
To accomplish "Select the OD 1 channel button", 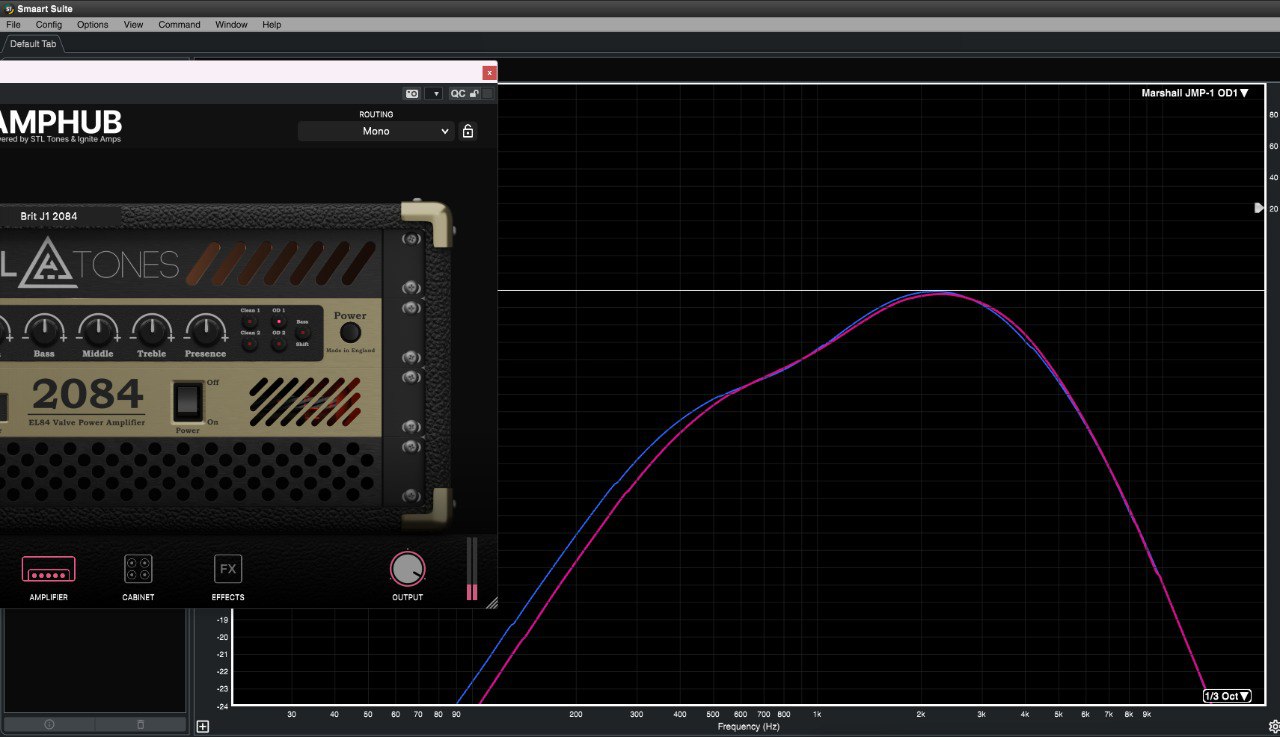I will pyautogui.click(x=278, y=322).
